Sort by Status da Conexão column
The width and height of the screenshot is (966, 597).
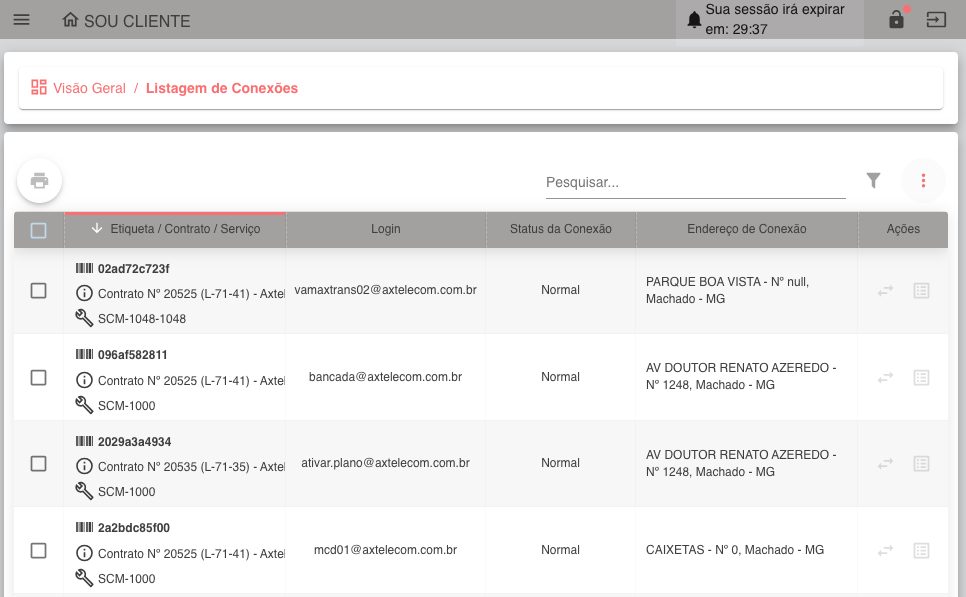pos(560,229)
